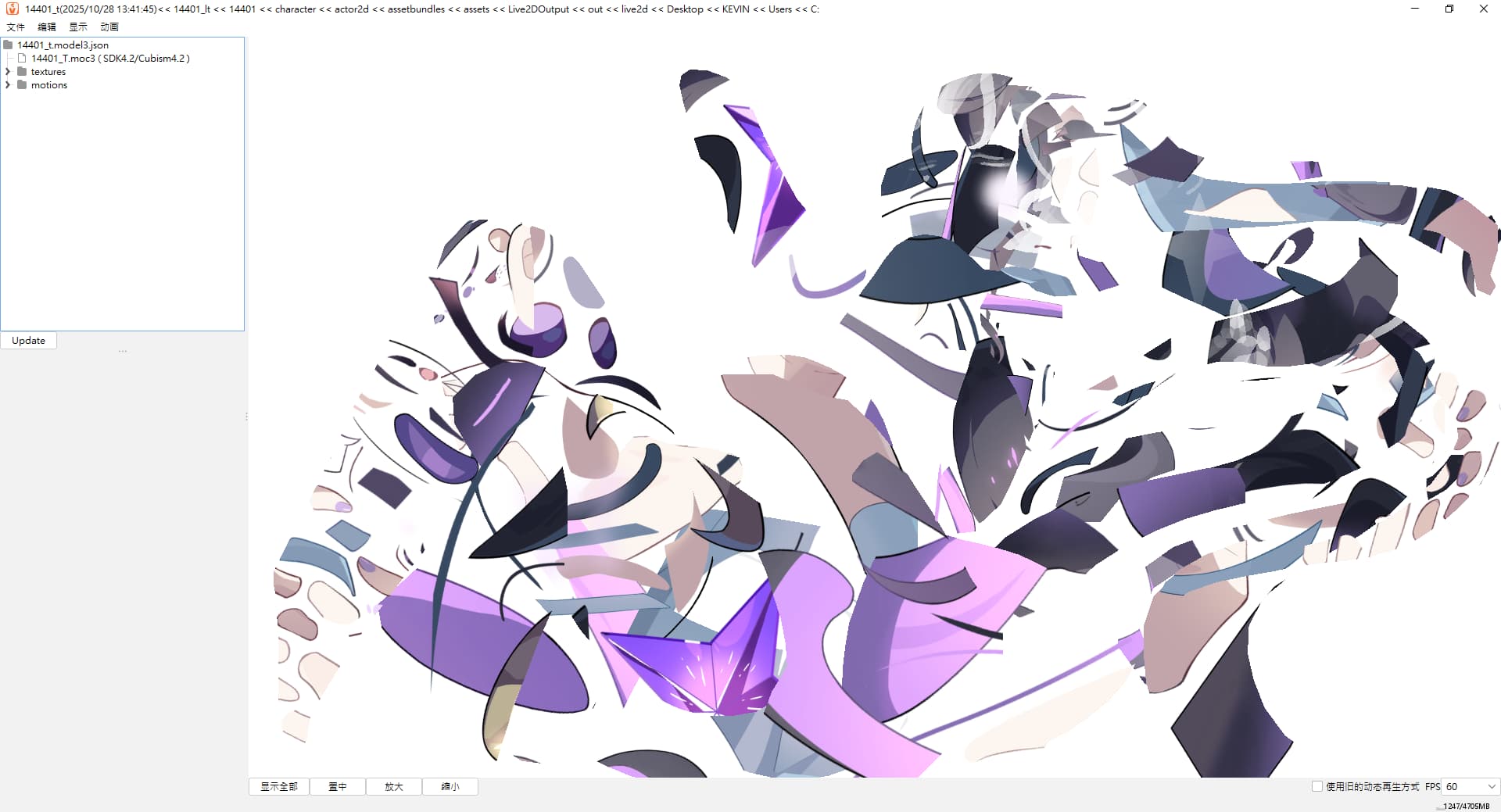
Task: Enable 使用旧的动态再生方式 checkbox
Action: click(1317, 786)
